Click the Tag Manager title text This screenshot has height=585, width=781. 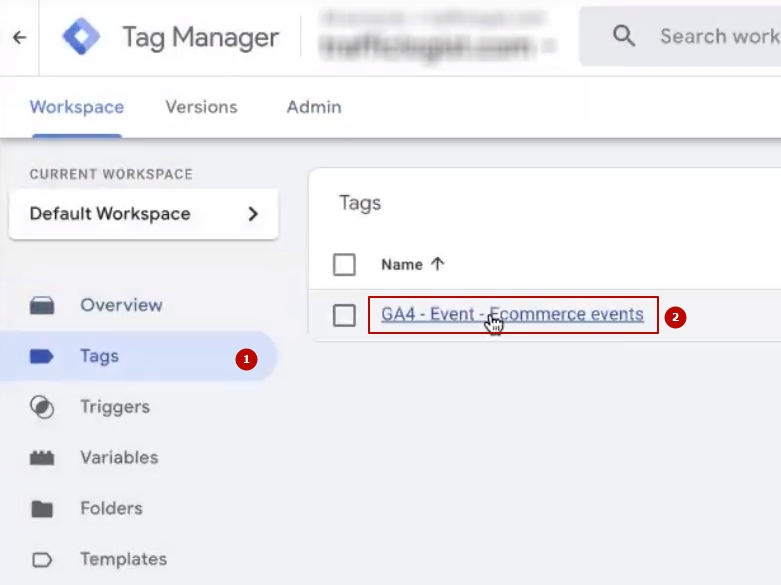tap(200, 37)
